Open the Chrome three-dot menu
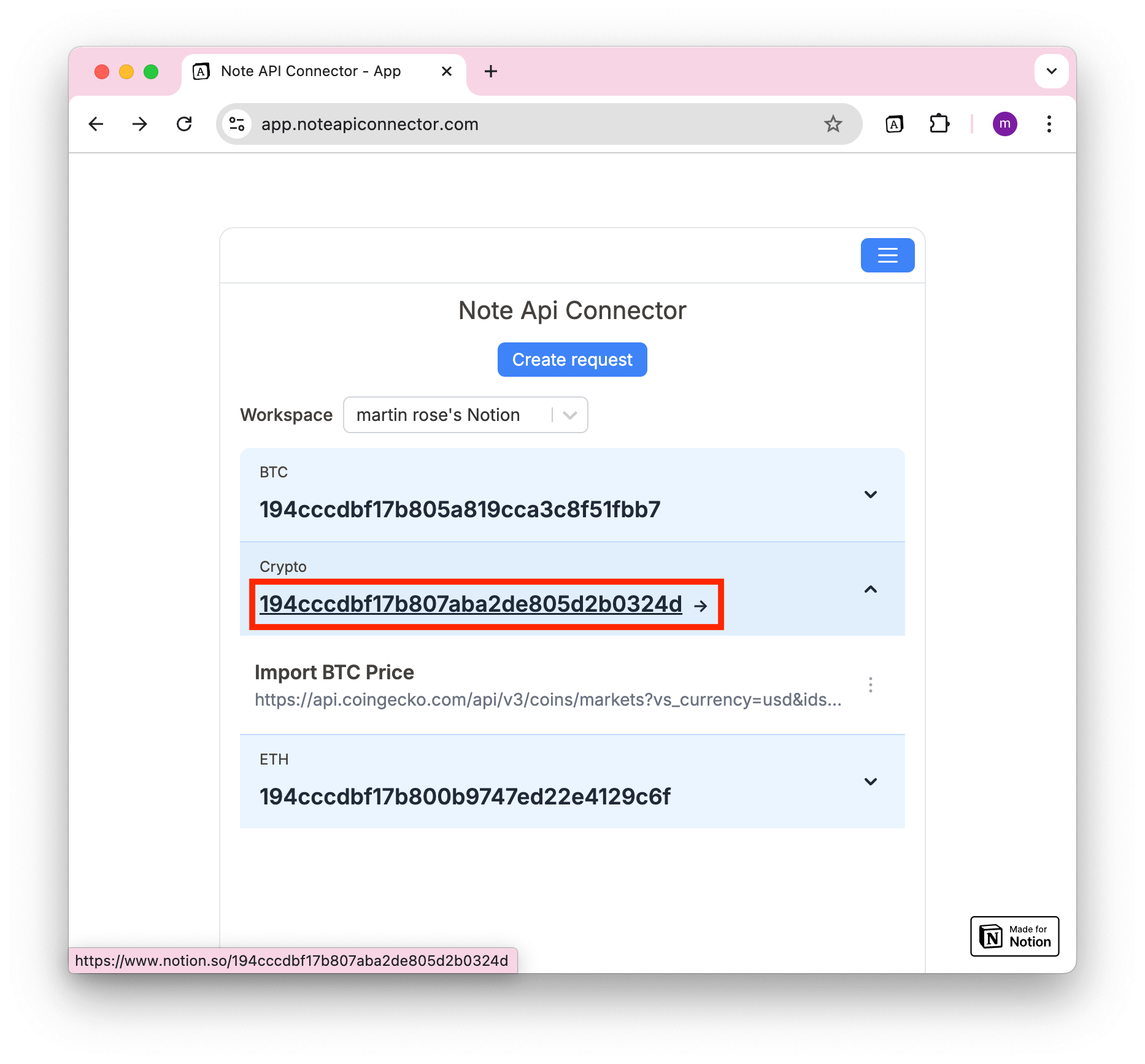The width and height of the screenshot is (1145, 1064). (x=1049, y=124)
